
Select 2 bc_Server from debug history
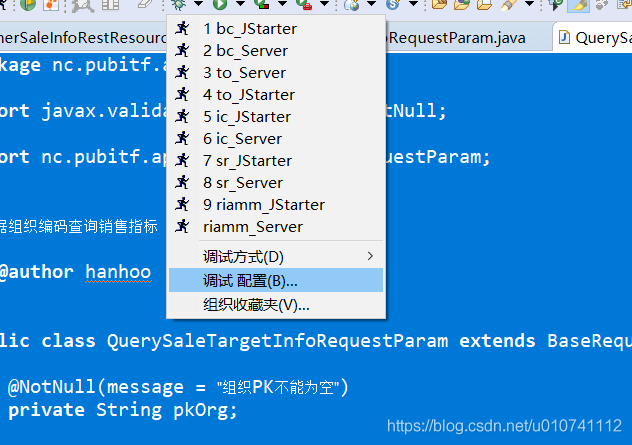click(245, 51)
